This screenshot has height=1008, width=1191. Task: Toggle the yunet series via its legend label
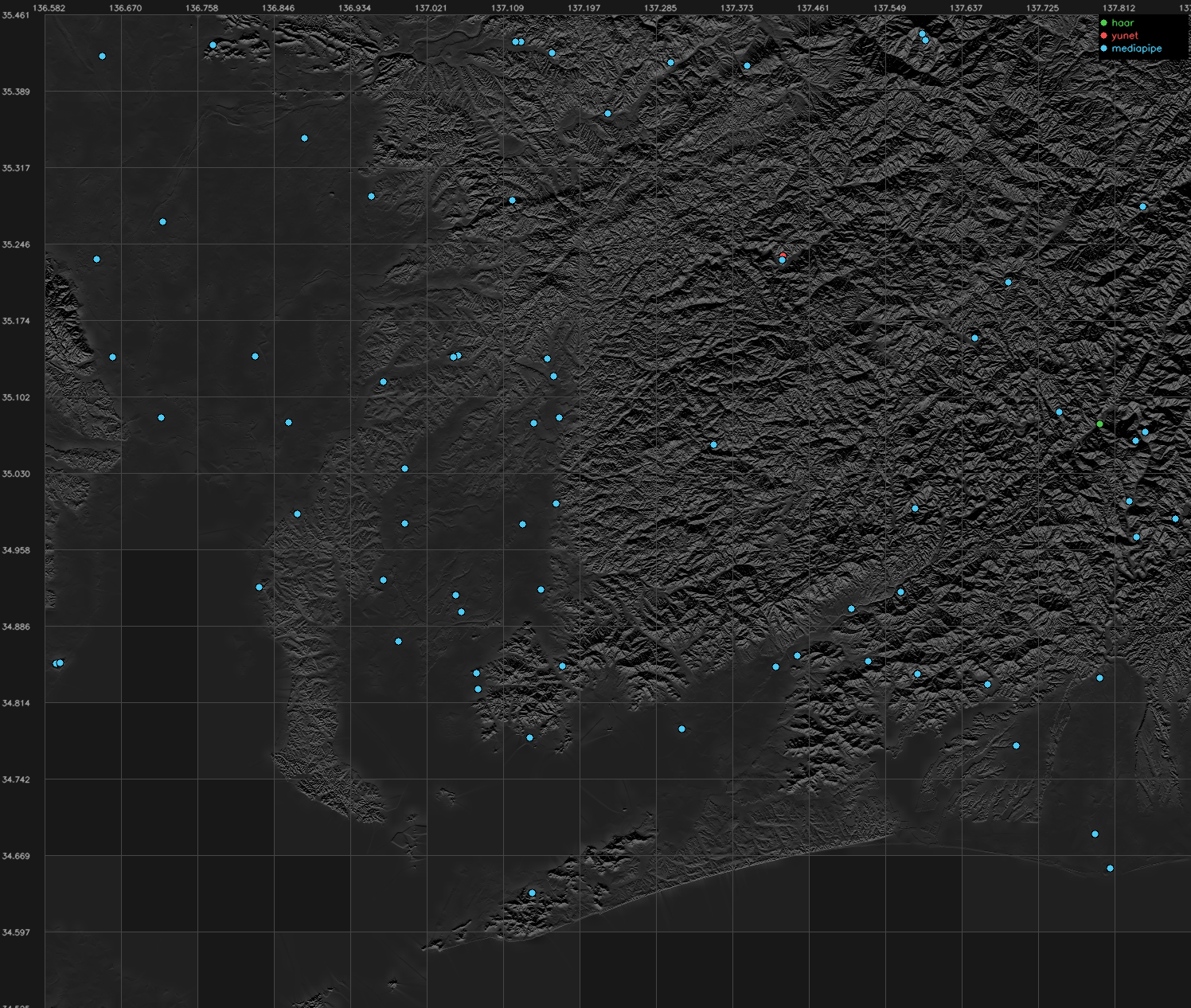click(x=1125, y=36)
